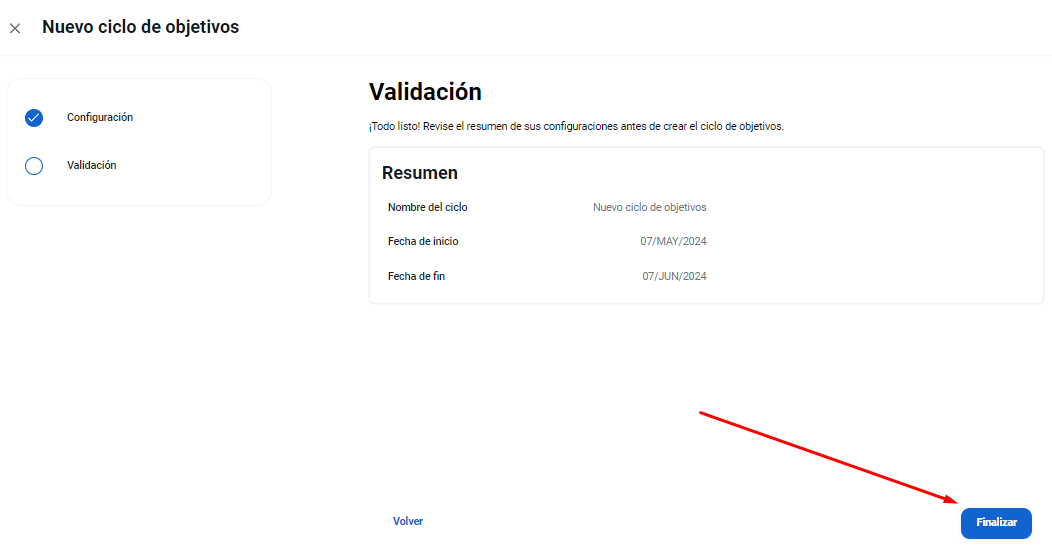This screenshot has height=549, width=1052.
Task: Select the start date 07/MAY/2024
Action: point(673,242)
